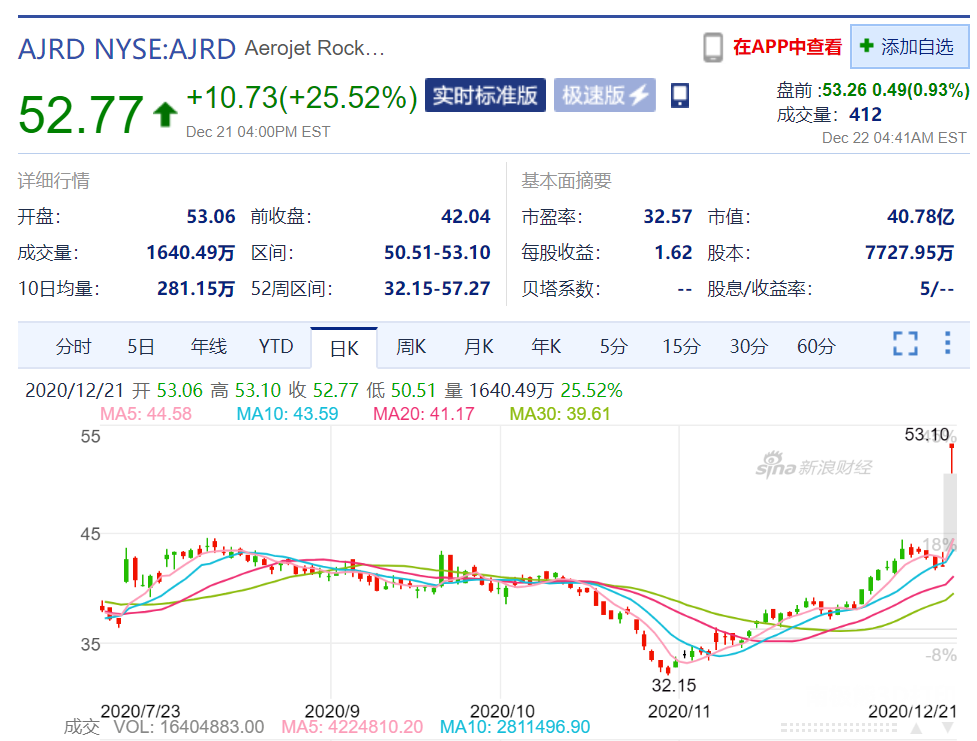
Task: Click the 股息/收益率 value 5/--
Action: [x=937, y=289]
